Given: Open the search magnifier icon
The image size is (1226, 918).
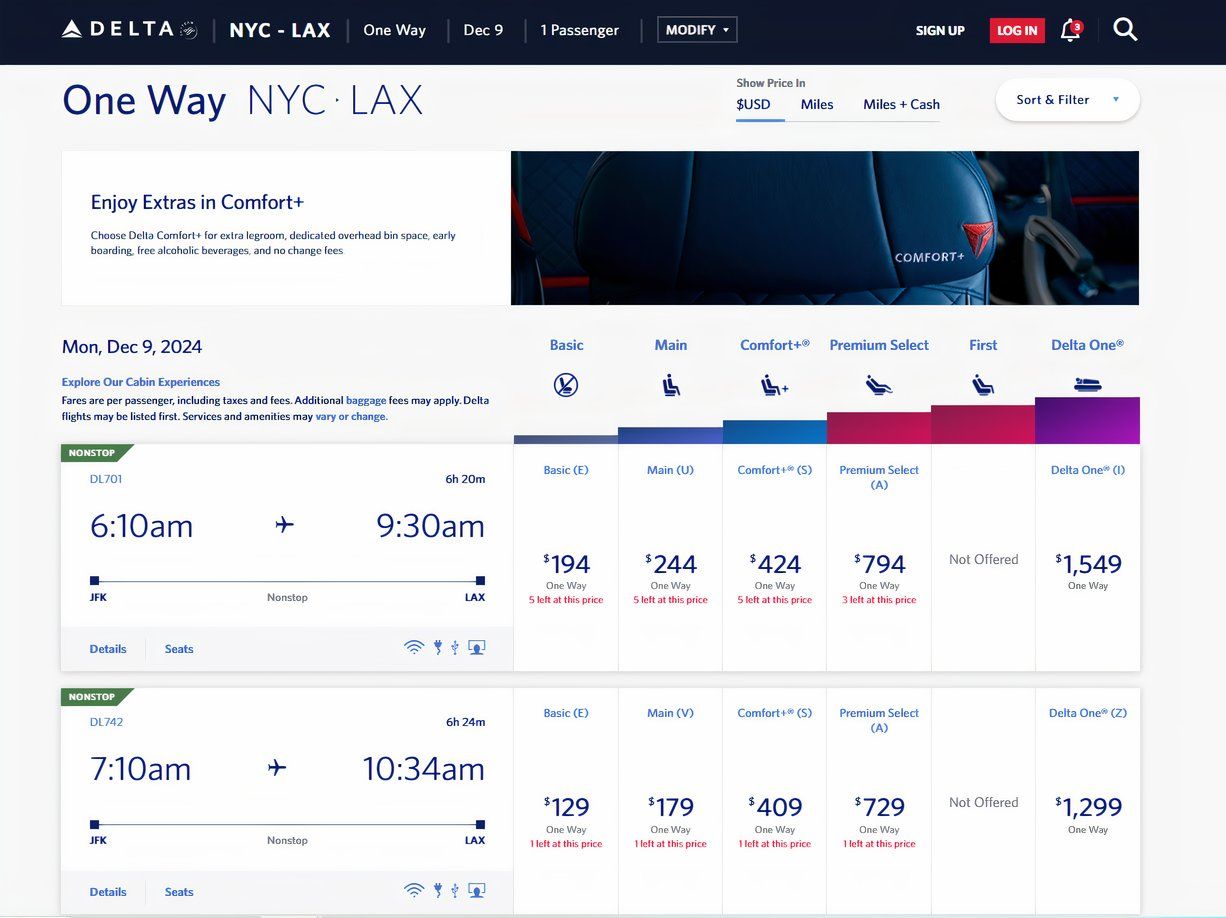Looking at the screenshot, I should click(x=1125, y=30).
